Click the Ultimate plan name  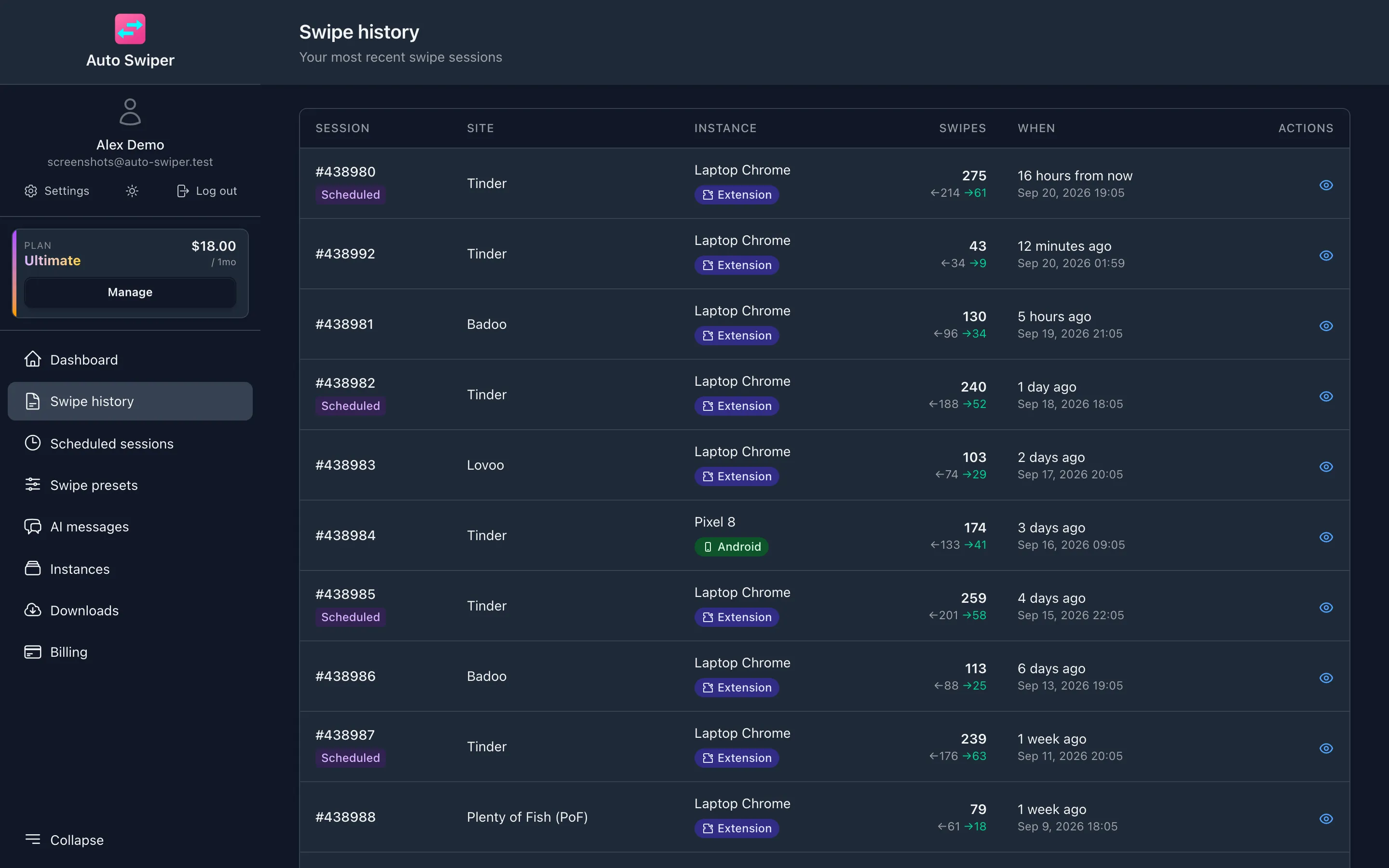(52, 260)
